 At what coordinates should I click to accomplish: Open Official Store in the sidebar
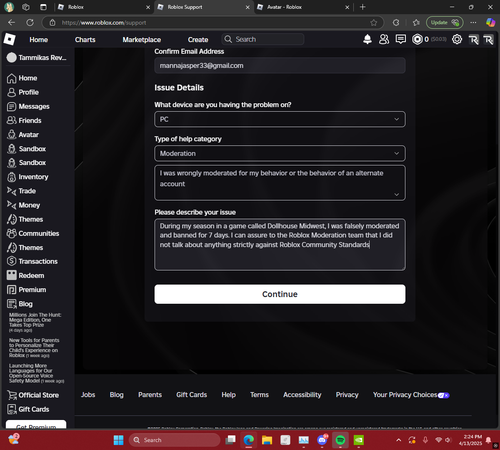pyautogui.click(x=33, y=395)
